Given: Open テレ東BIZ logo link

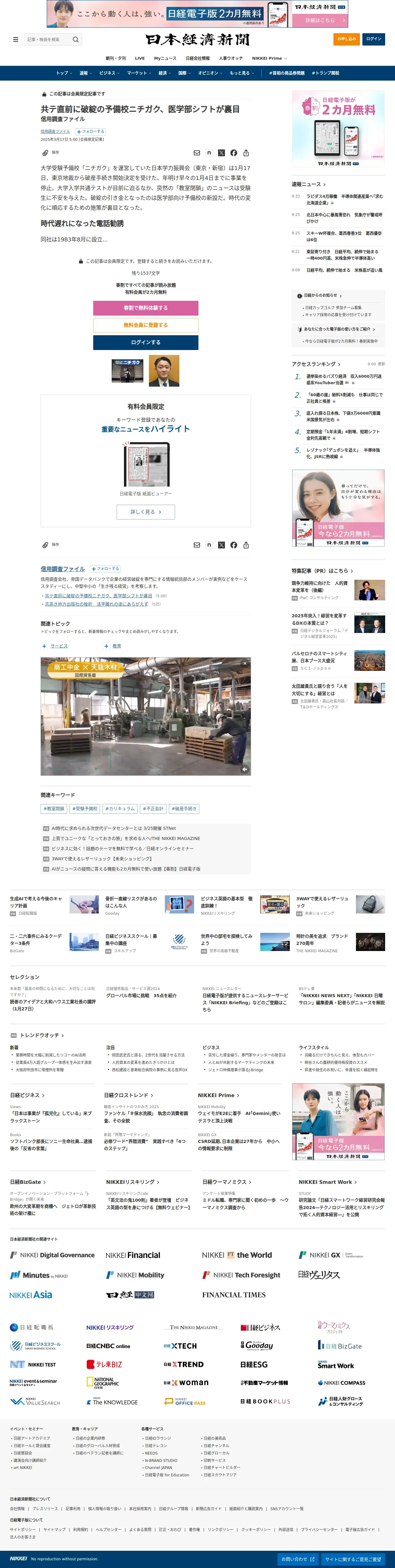Looking at the screenshot, I should pos(104,1364).
